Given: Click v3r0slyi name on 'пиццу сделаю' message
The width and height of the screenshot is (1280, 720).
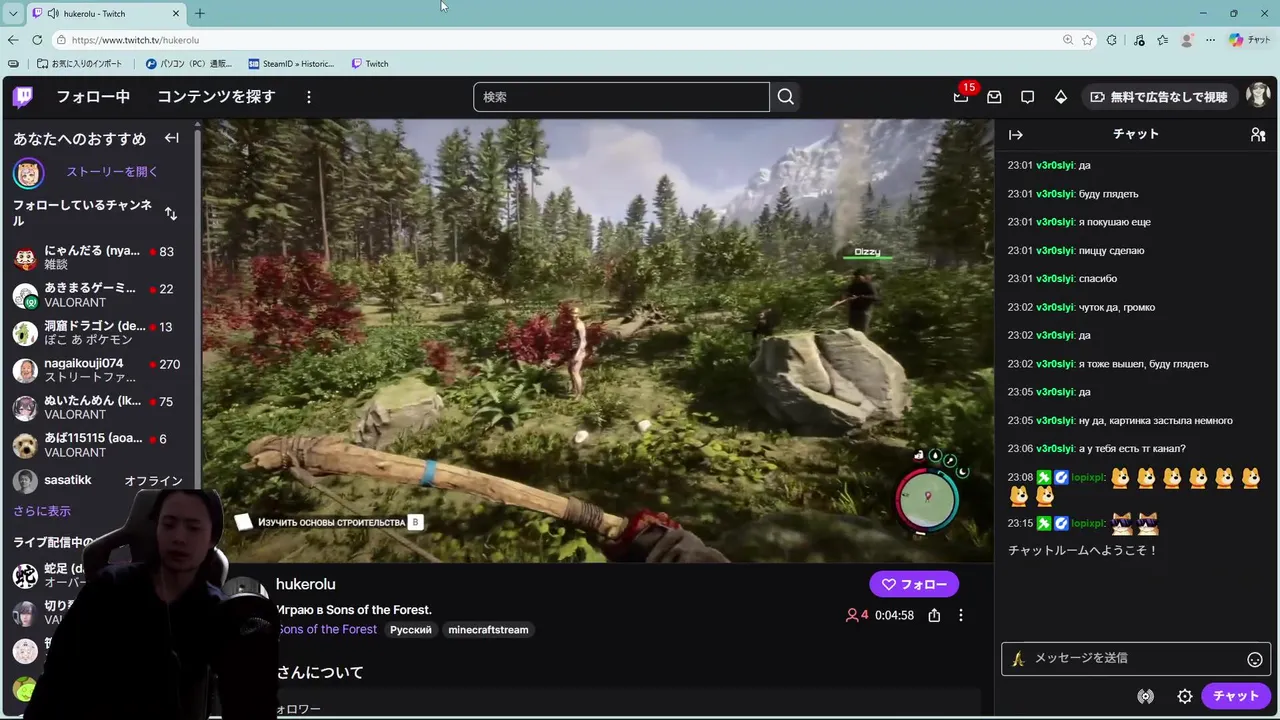Looking at the screenshot, I should click(x=1054, y=251).
